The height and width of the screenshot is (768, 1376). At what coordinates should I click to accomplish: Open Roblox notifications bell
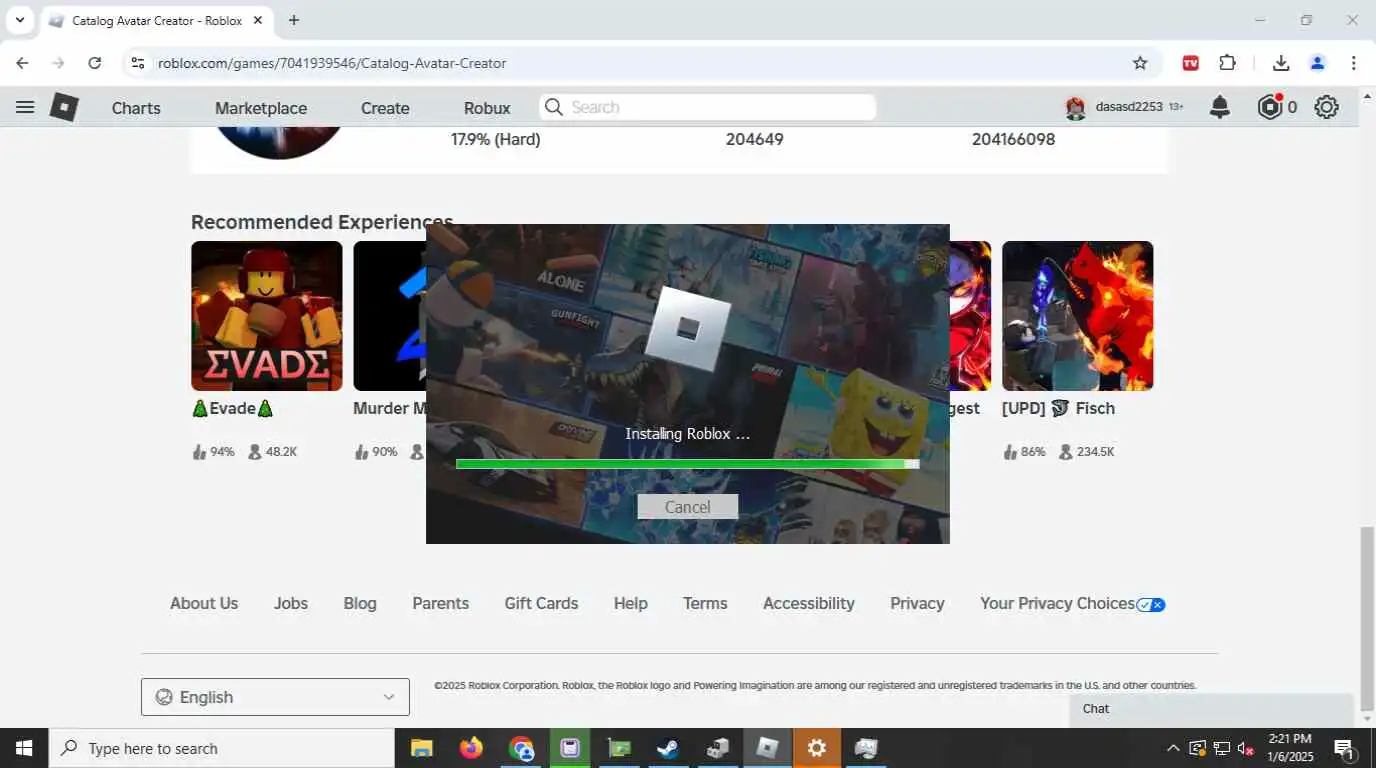[1220, 107]
